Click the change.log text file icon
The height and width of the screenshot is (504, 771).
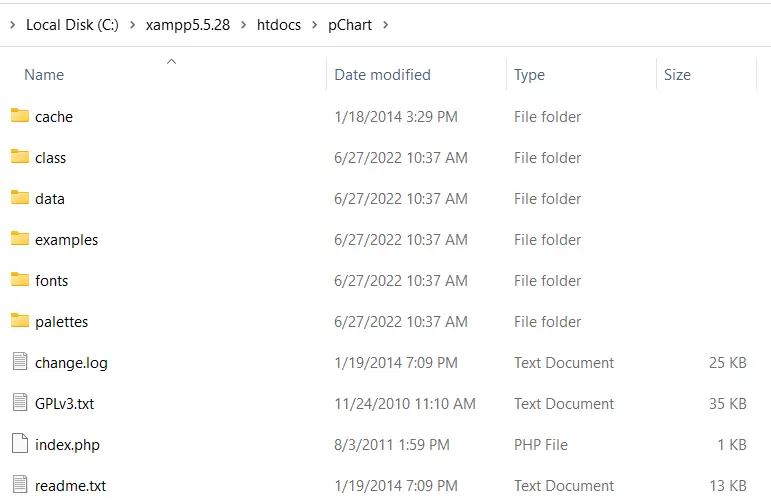click(20, 362)
